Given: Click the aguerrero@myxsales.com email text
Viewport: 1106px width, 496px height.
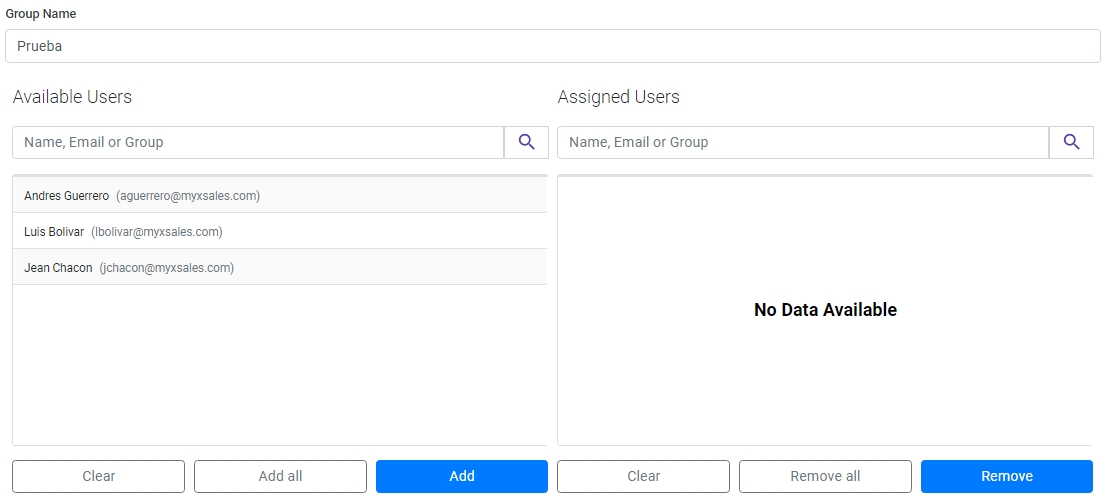Looking at the screenshot, I should click(x=188, y=195).
